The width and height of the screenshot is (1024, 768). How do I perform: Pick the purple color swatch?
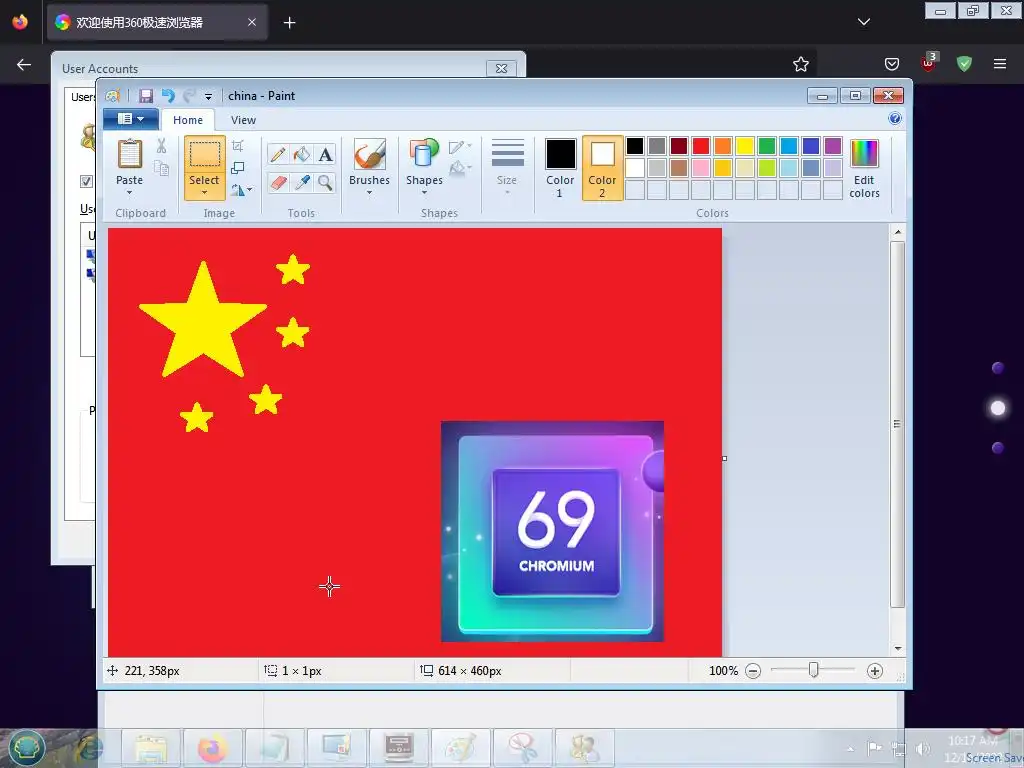[x=833, y=146]
